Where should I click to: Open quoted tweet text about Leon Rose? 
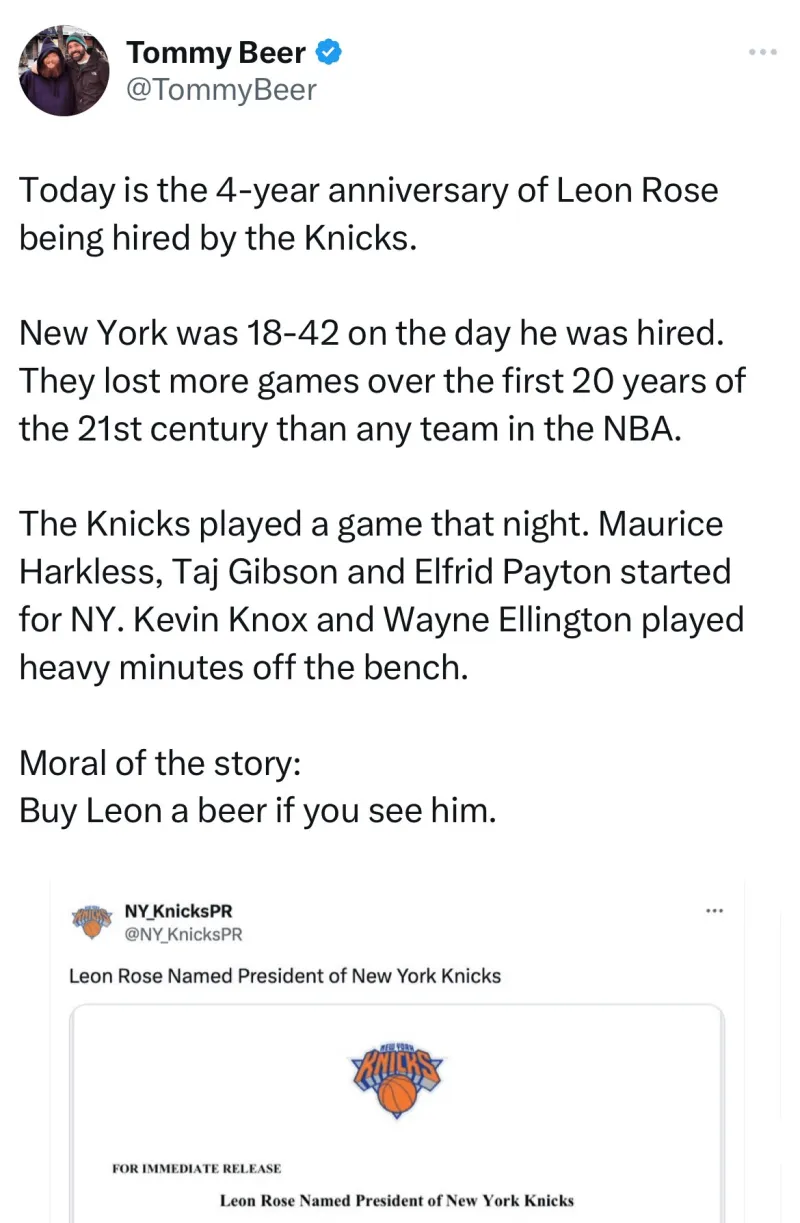pos(285,975)
